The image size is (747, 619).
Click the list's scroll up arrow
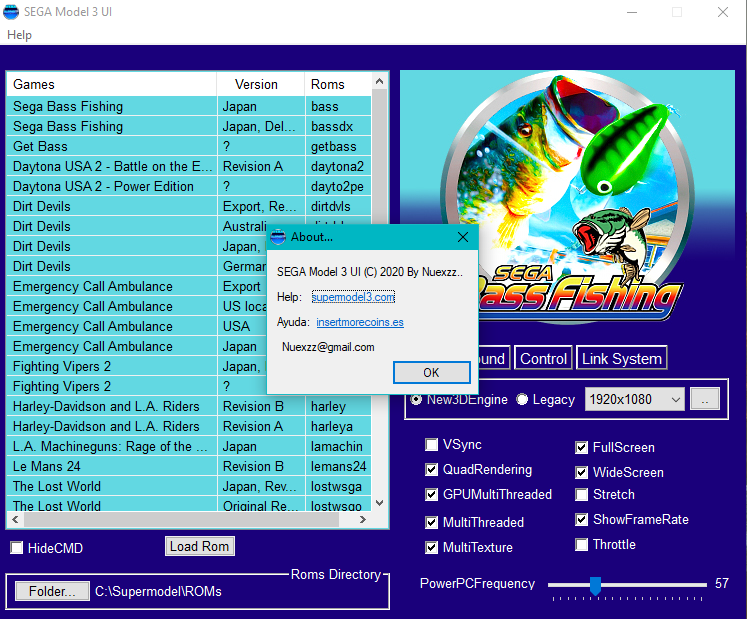[x=379, y=81]
